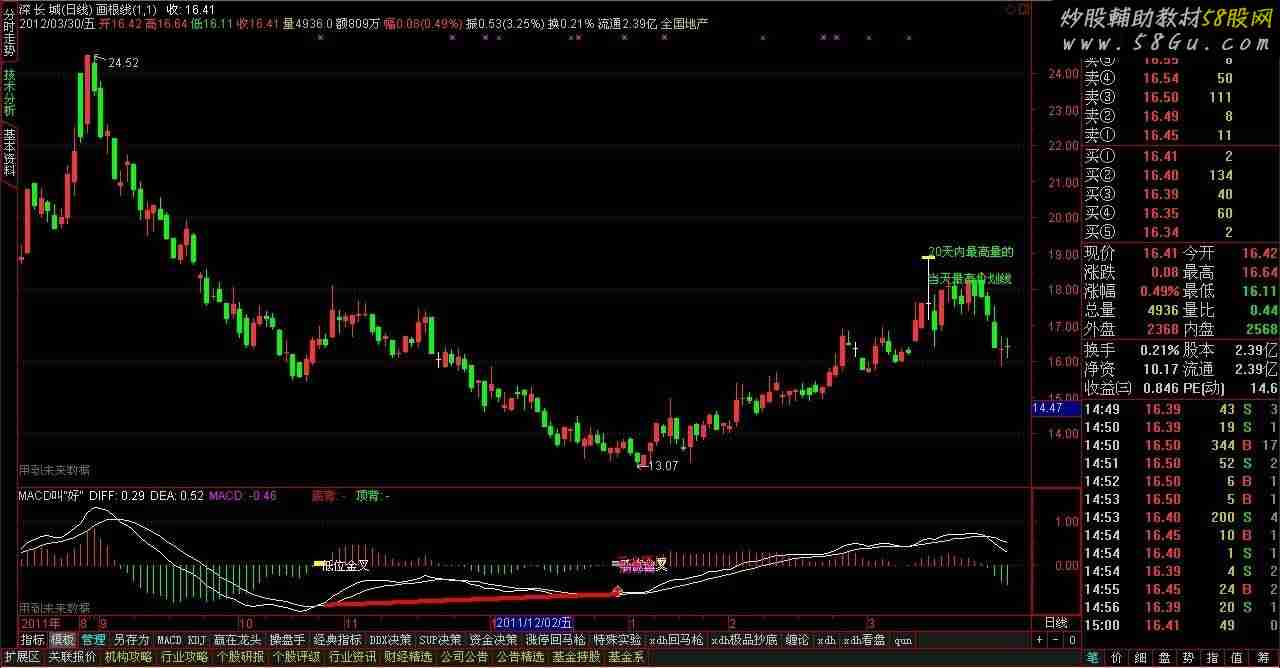The image size is (1280, 668).
Task: Click the MACD indicator title label
Action: 51,495
